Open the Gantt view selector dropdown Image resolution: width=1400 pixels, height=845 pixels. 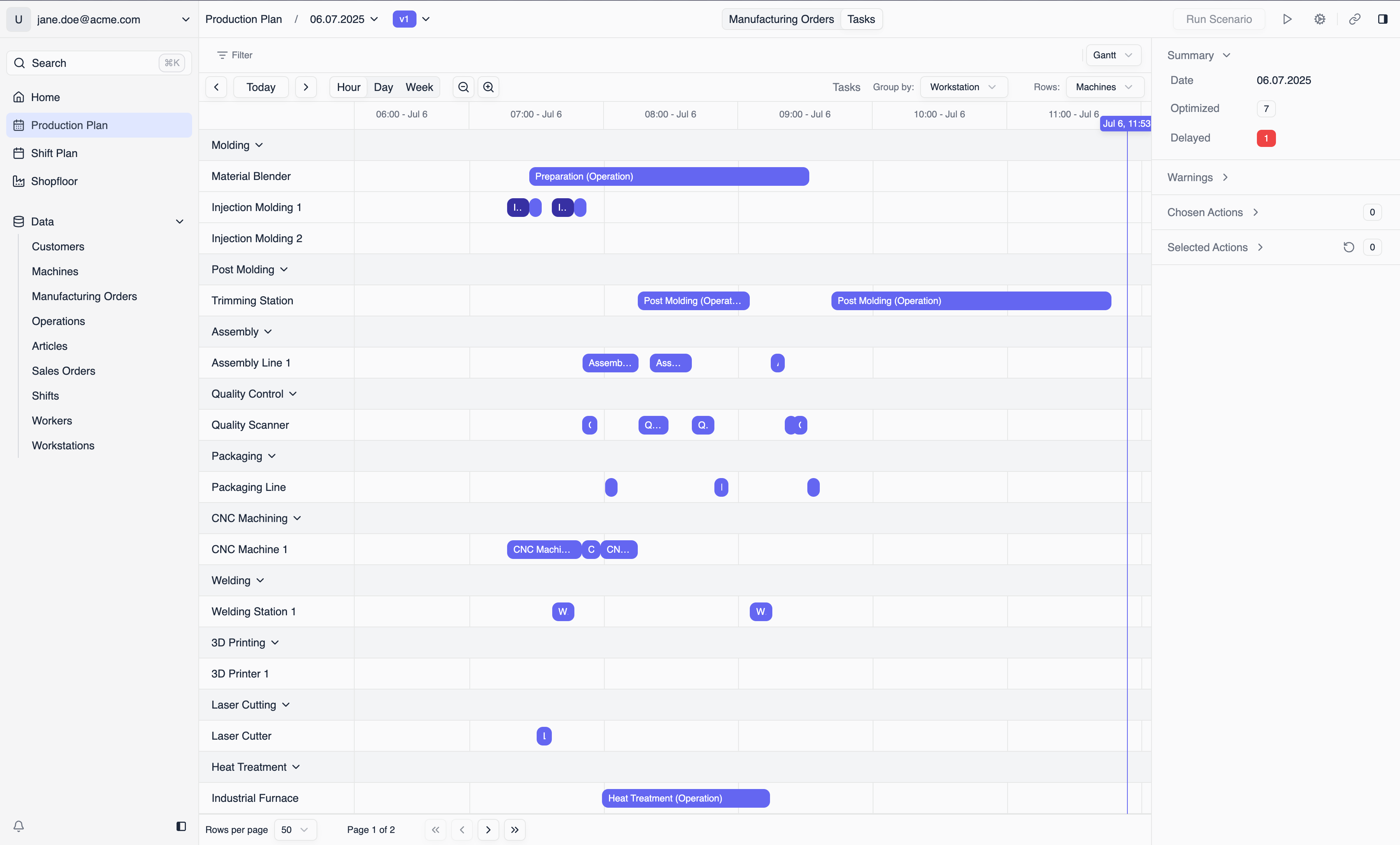(1113, 54)
